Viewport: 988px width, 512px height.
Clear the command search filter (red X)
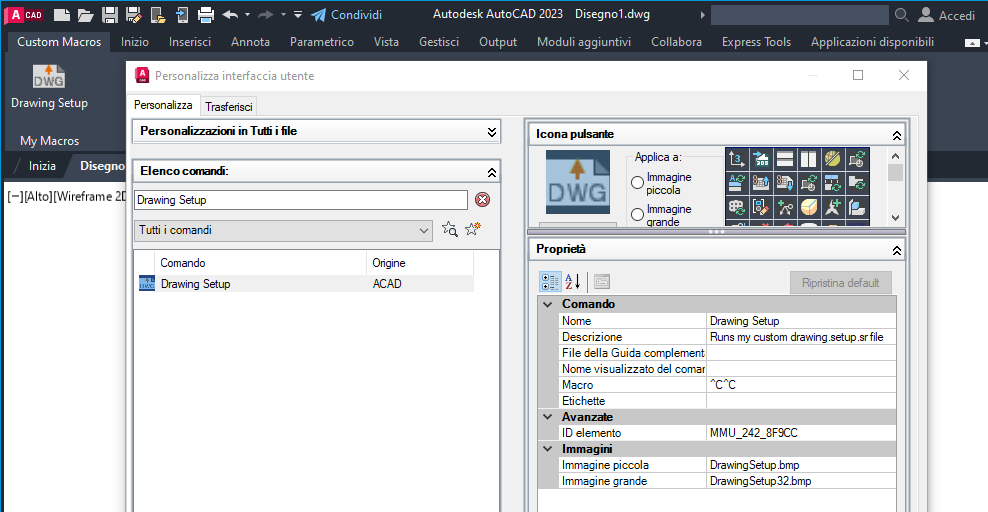(x=482, y=200)
